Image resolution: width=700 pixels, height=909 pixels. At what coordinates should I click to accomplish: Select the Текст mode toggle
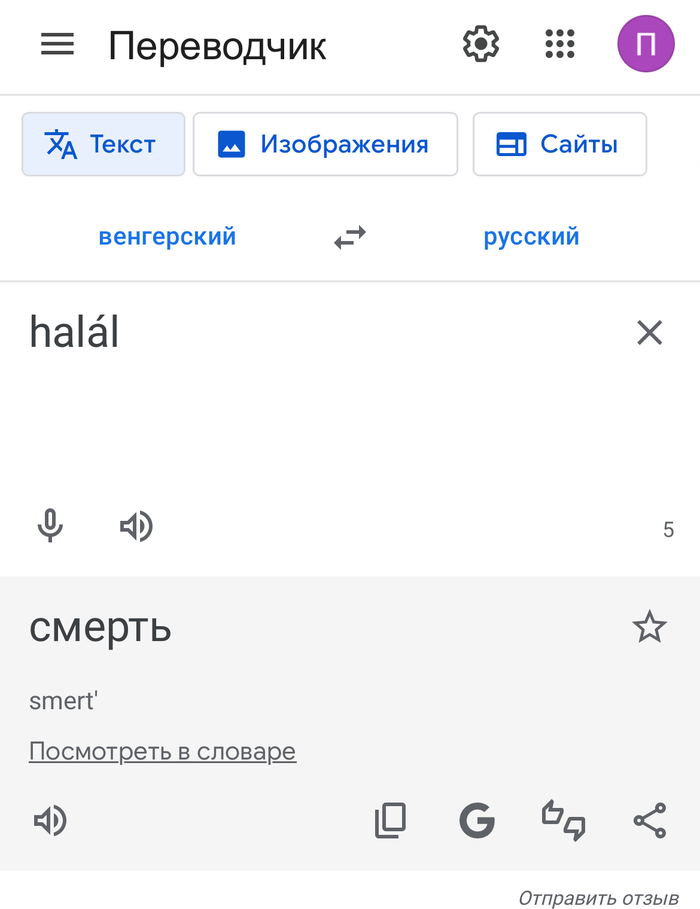click(103, 144)
